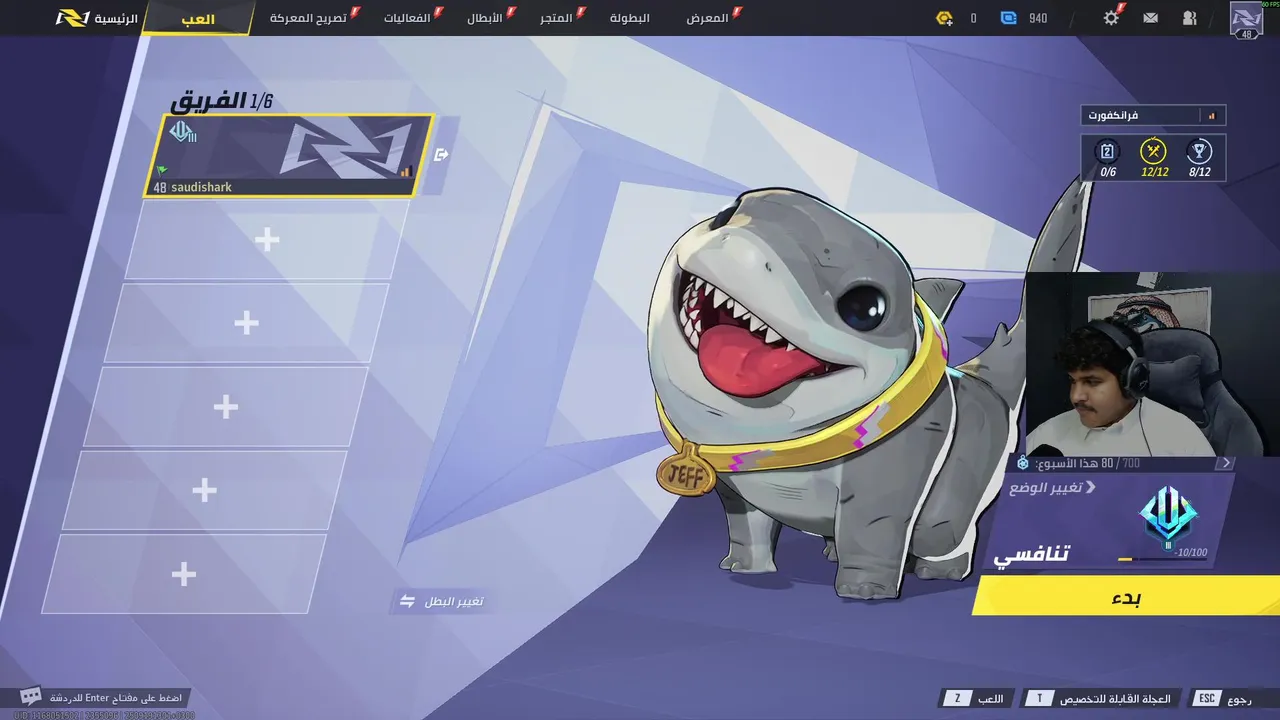Click the level 48 profile avatar
The image size is (1280, 720).
coord(1246,20)
